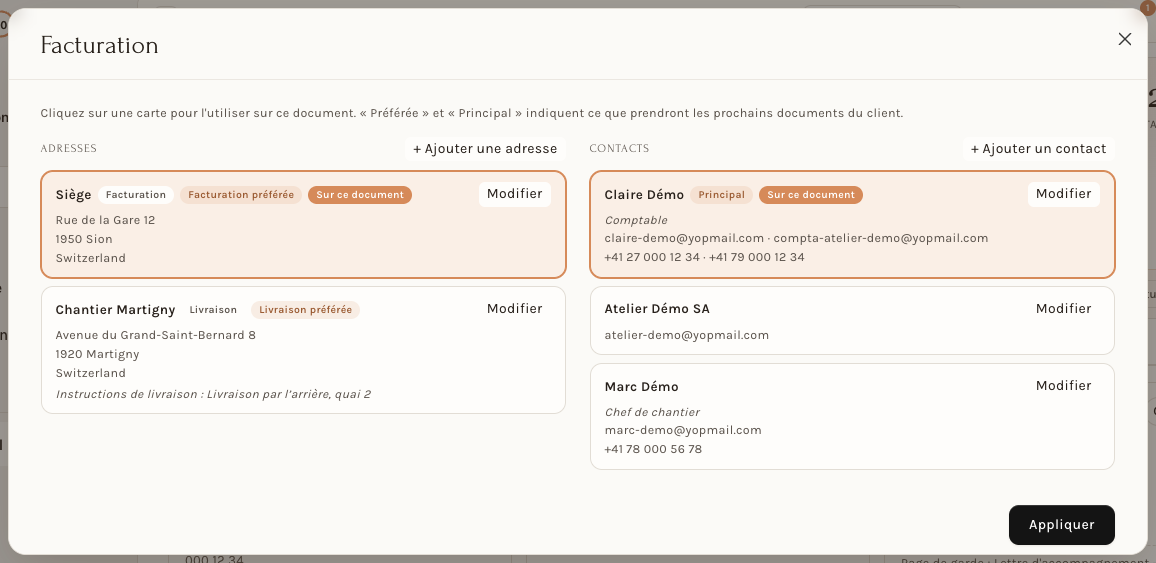Select the Siège address name

[x=74, y=195]
